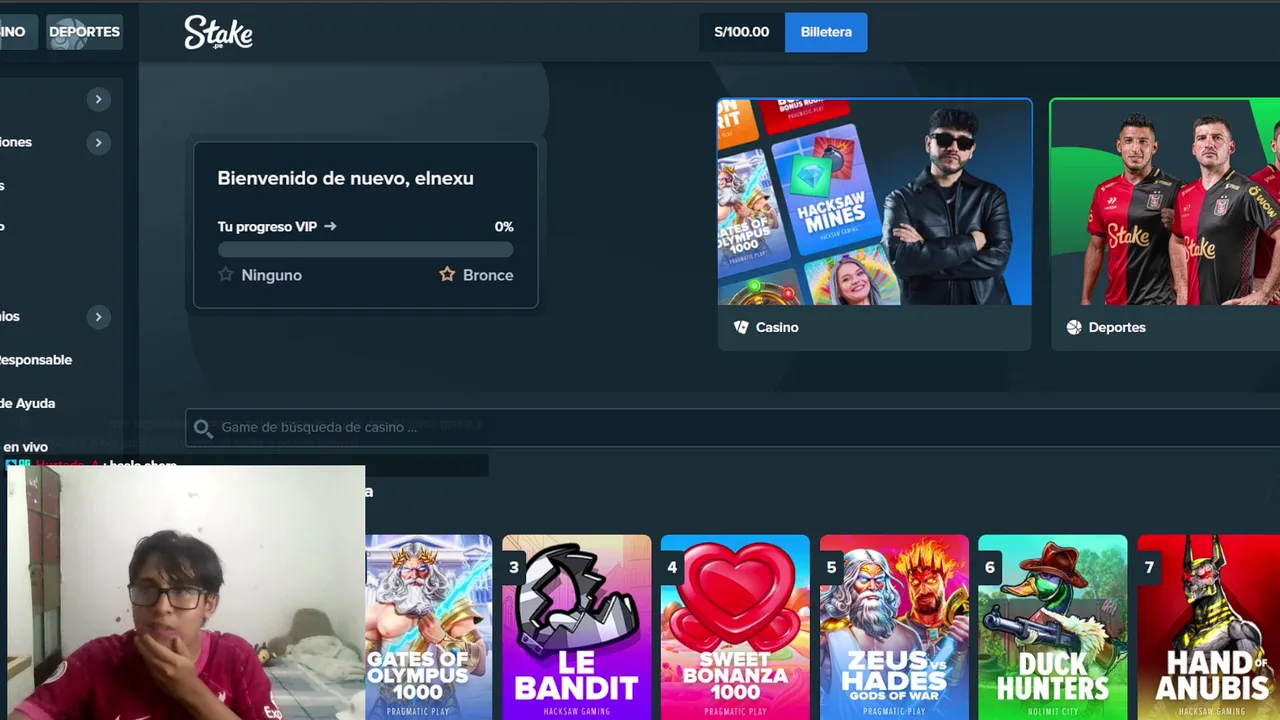The image size is (1280, 720).
Task: Switch to the Deportes tab
Action: point(84,32)
